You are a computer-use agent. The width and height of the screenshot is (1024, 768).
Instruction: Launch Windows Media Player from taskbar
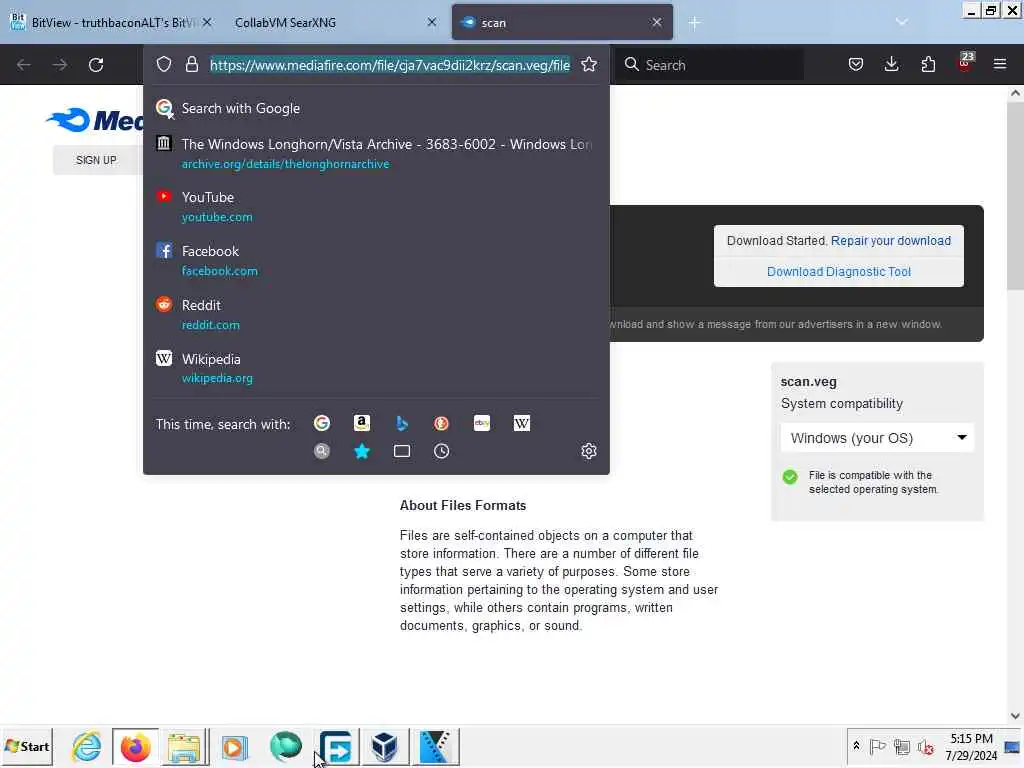235,746
